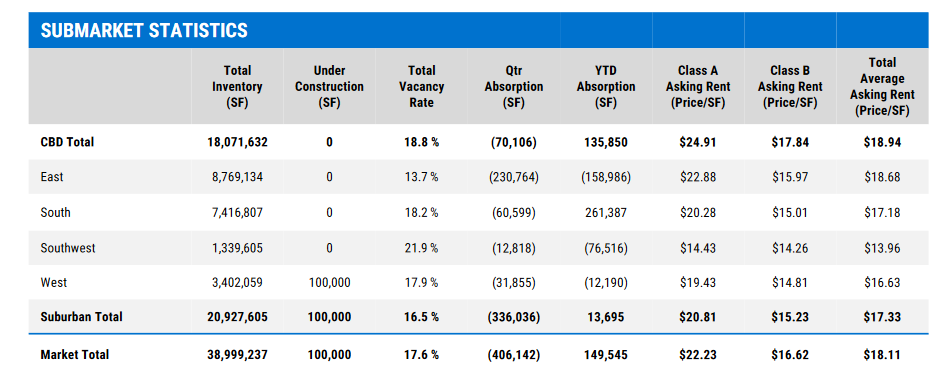Select the Class A Asking Rent header

[x=698, y=87]
